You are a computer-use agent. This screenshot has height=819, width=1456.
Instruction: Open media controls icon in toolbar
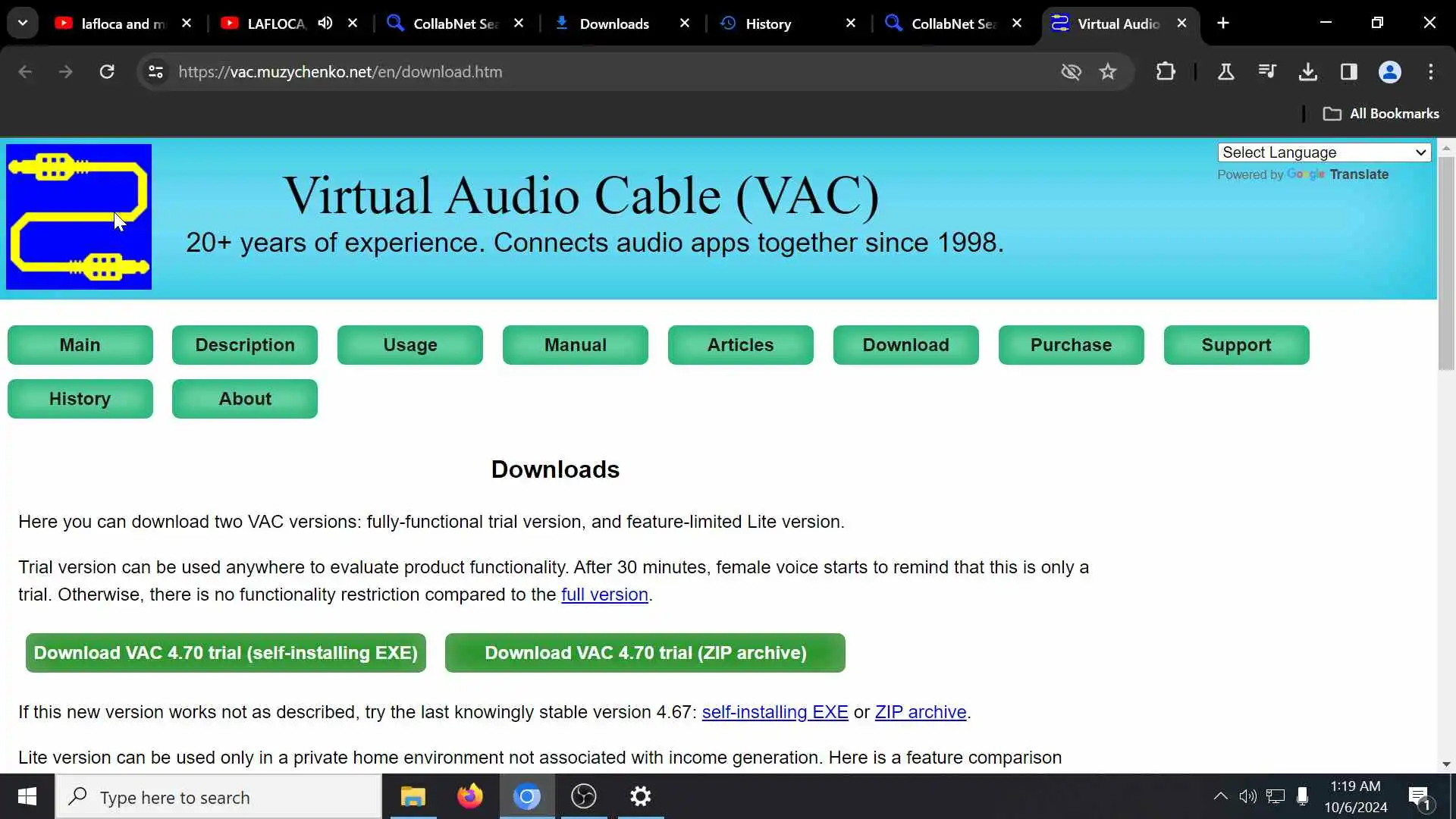(1266, 72)
